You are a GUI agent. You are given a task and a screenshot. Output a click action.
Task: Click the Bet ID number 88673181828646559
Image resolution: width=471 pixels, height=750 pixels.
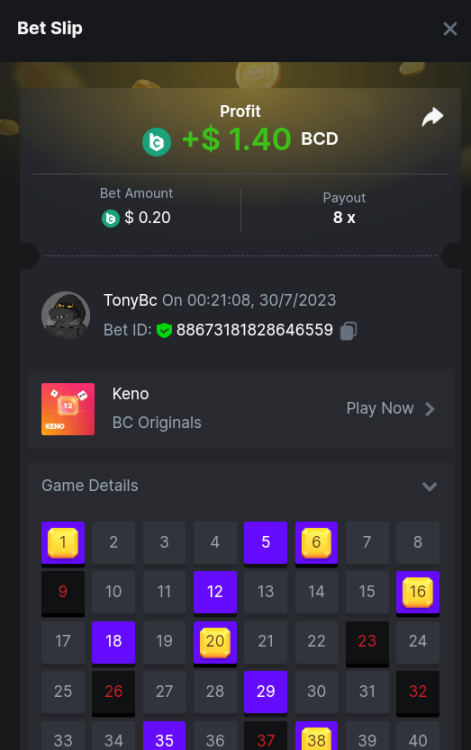click(254, 330)
